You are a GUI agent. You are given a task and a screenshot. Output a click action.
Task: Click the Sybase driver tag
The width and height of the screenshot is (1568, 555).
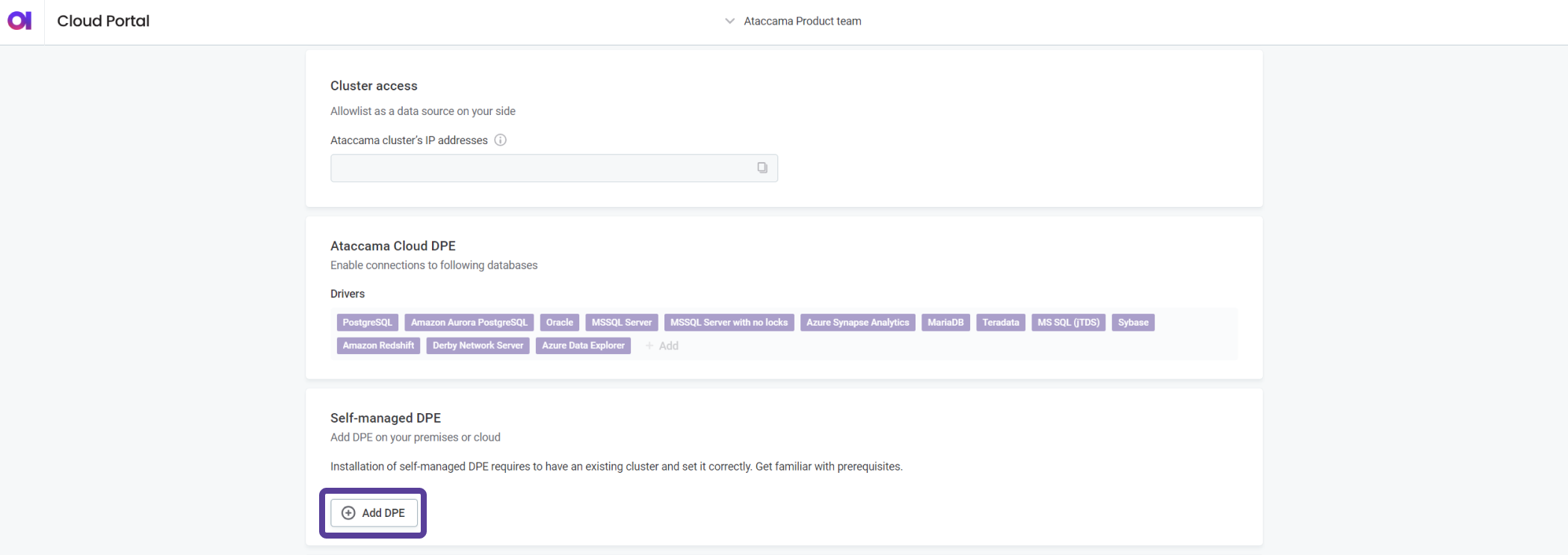pos(1133,323)
